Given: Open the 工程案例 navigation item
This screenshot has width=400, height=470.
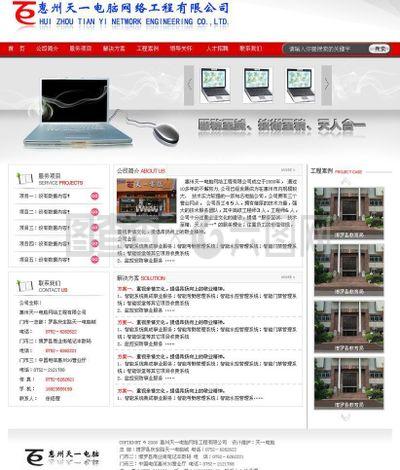Looking at the screenshot, I should 147,49.
